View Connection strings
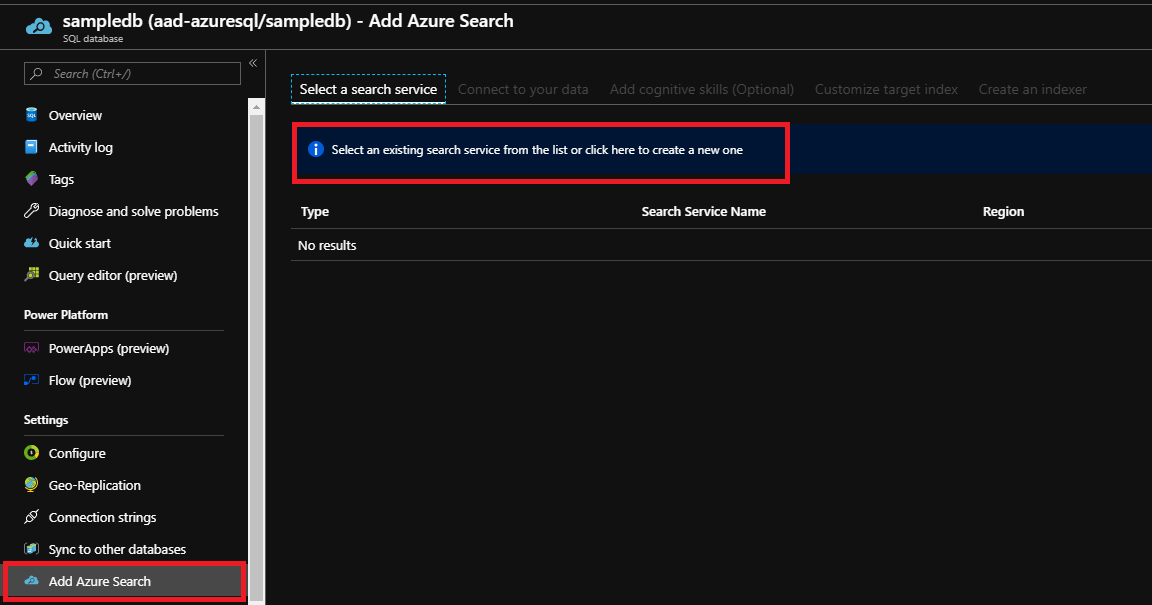Image resolution: width=1152 pixels, height=605 pixels. pos(102,517)
